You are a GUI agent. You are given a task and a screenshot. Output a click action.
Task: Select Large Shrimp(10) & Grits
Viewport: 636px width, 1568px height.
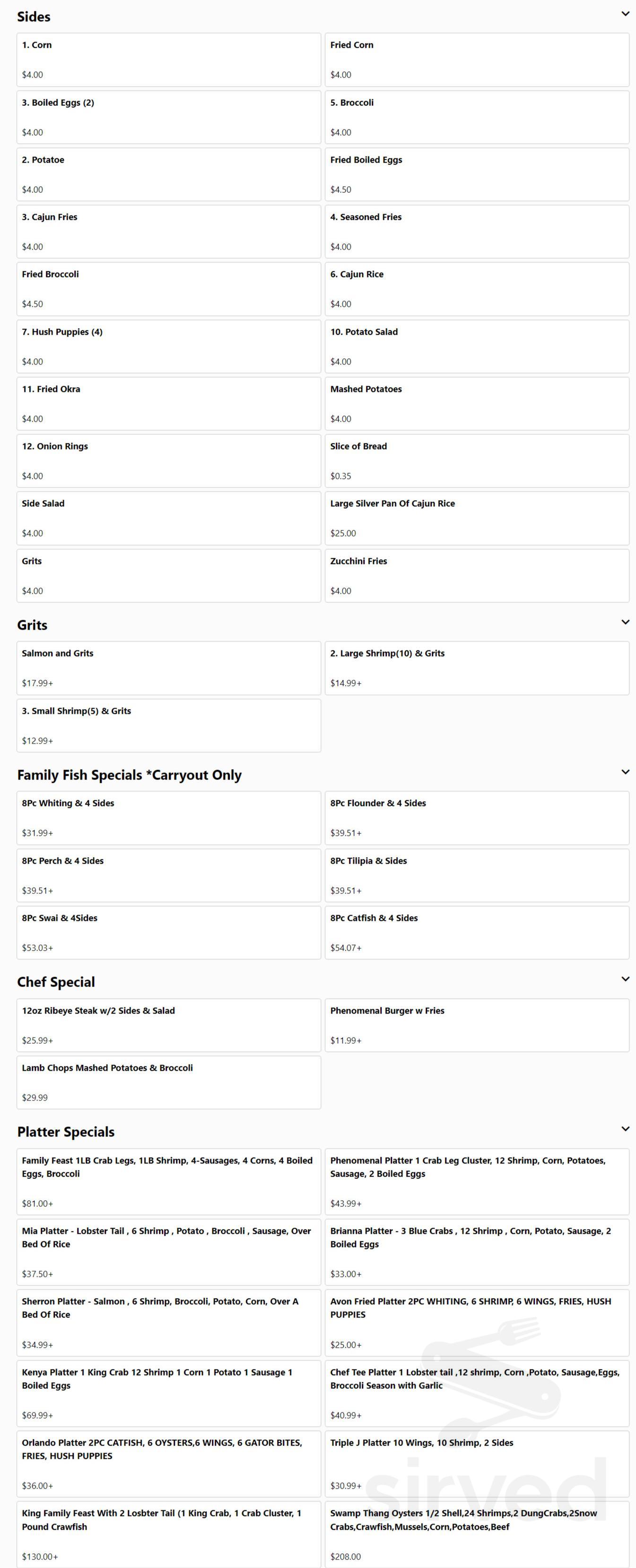point(477,668)
